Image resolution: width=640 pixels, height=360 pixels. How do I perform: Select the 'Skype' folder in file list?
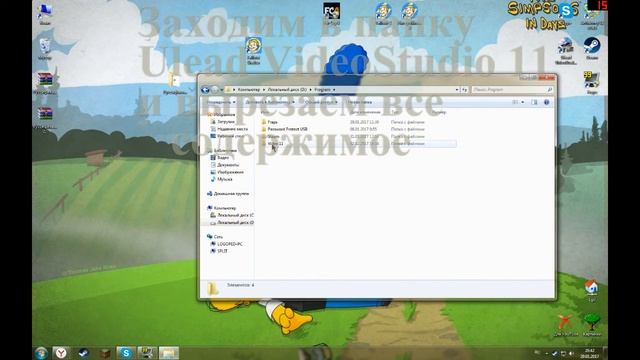(x=273, y=136)
